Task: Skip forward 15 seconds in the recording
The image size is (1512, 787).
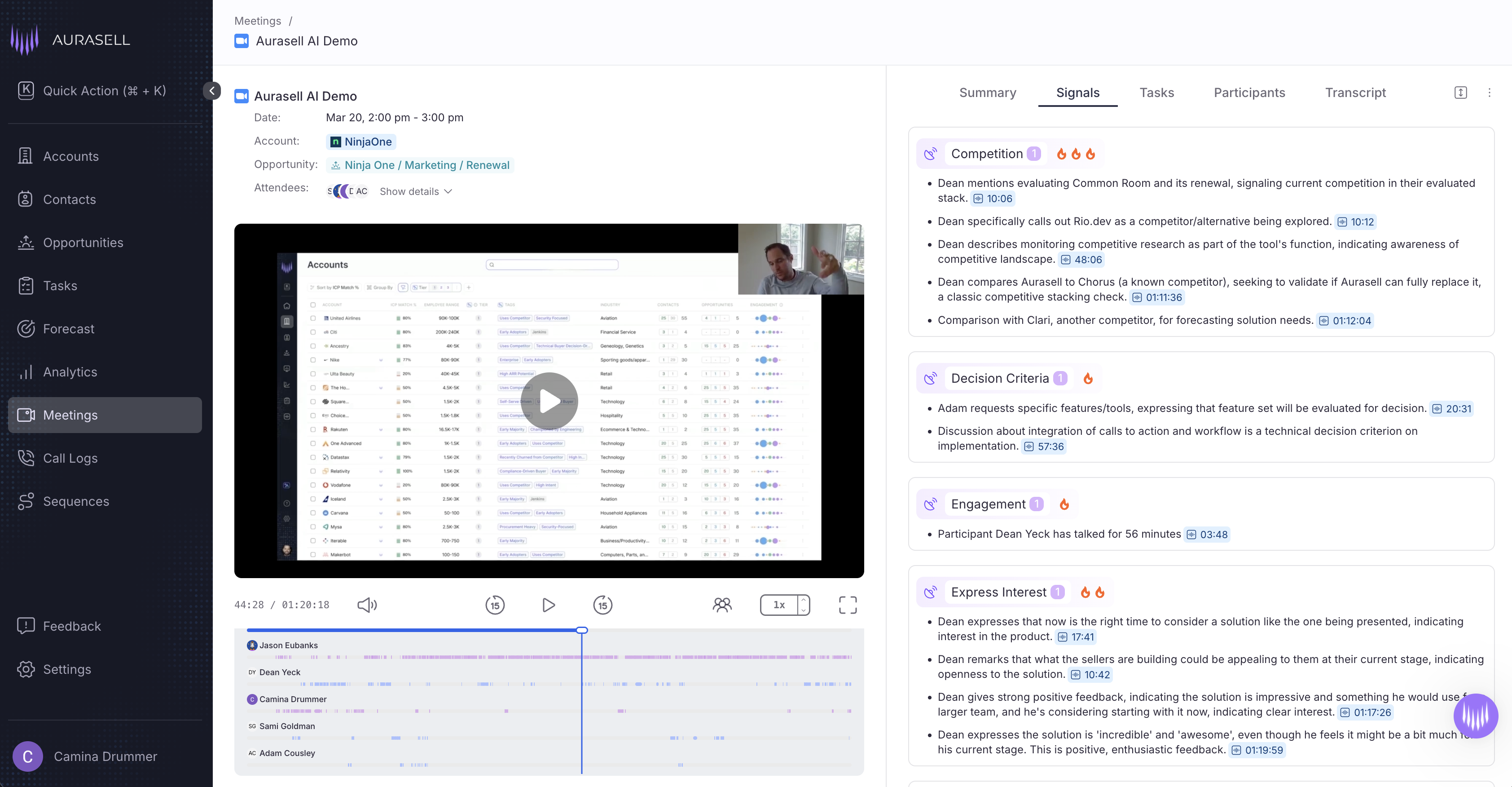Action: click(x=602, y=605)
